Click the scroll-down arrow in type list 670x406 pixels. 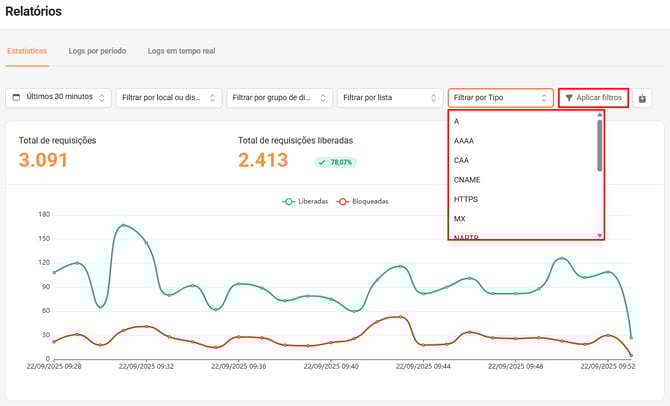600,236
